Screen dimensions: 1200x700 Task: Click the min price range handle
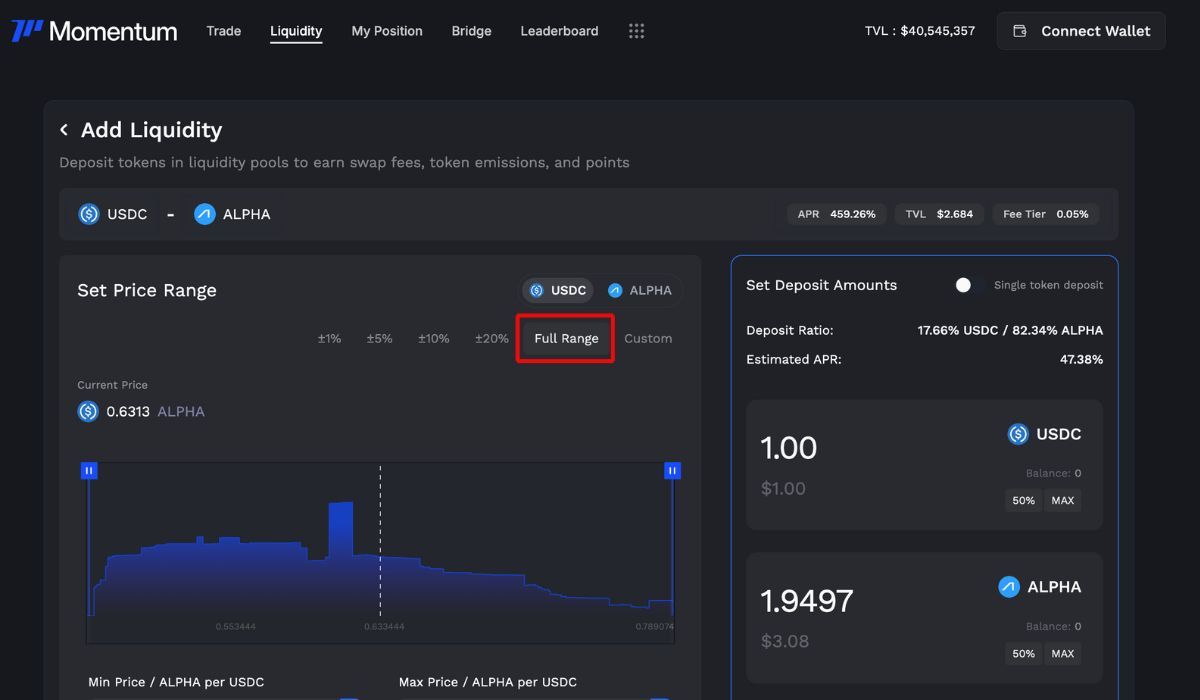tap(89, 470)
